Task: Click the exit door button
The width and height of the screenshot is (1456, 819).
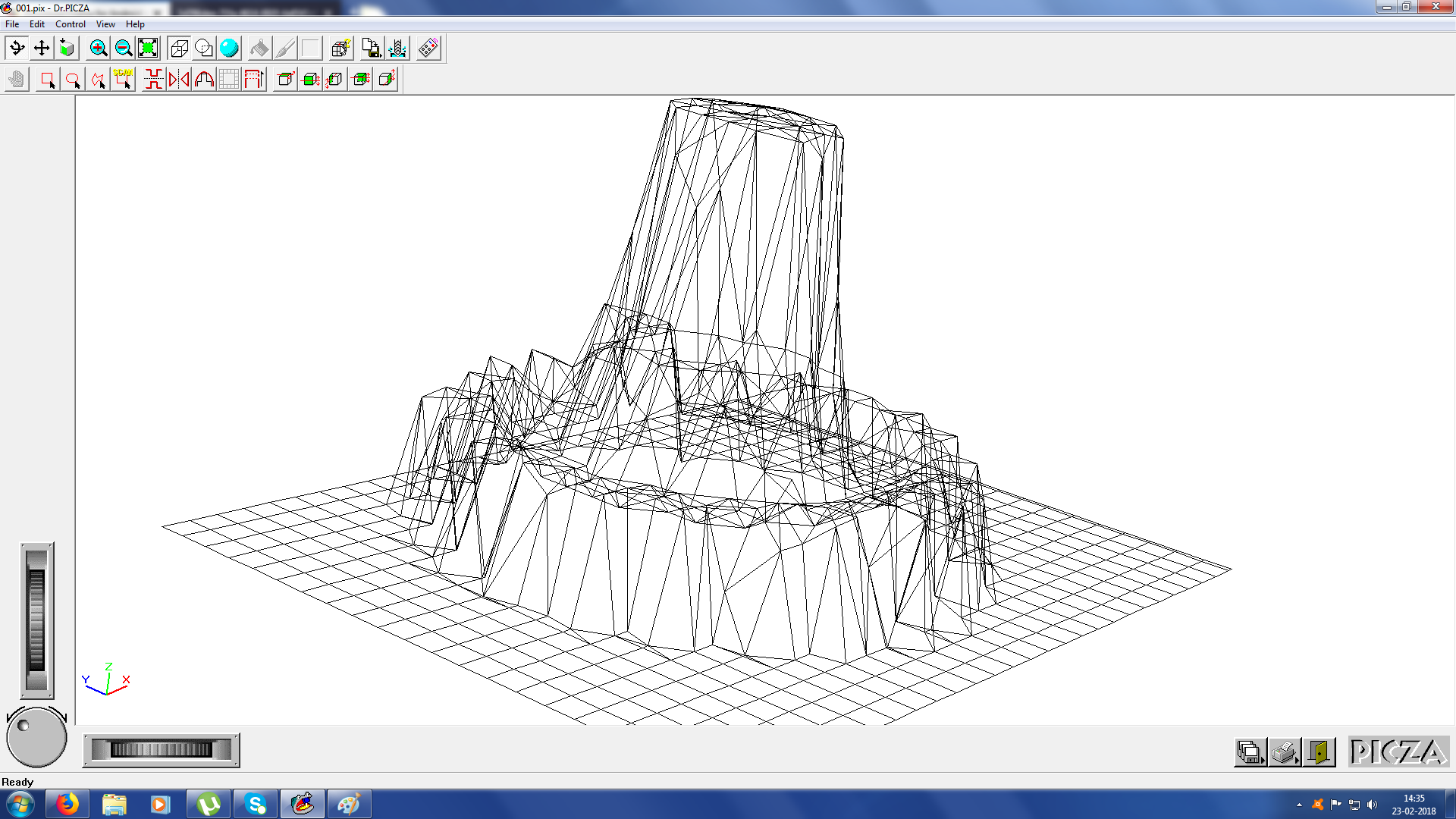Action: 1319,752
